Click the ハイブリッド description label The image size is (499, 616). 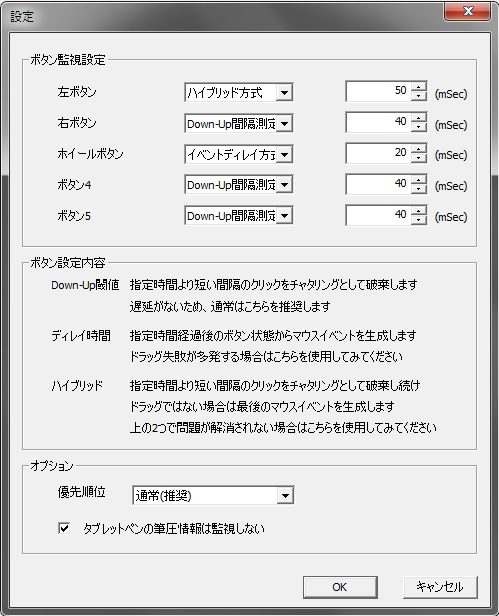click(77, 386)
